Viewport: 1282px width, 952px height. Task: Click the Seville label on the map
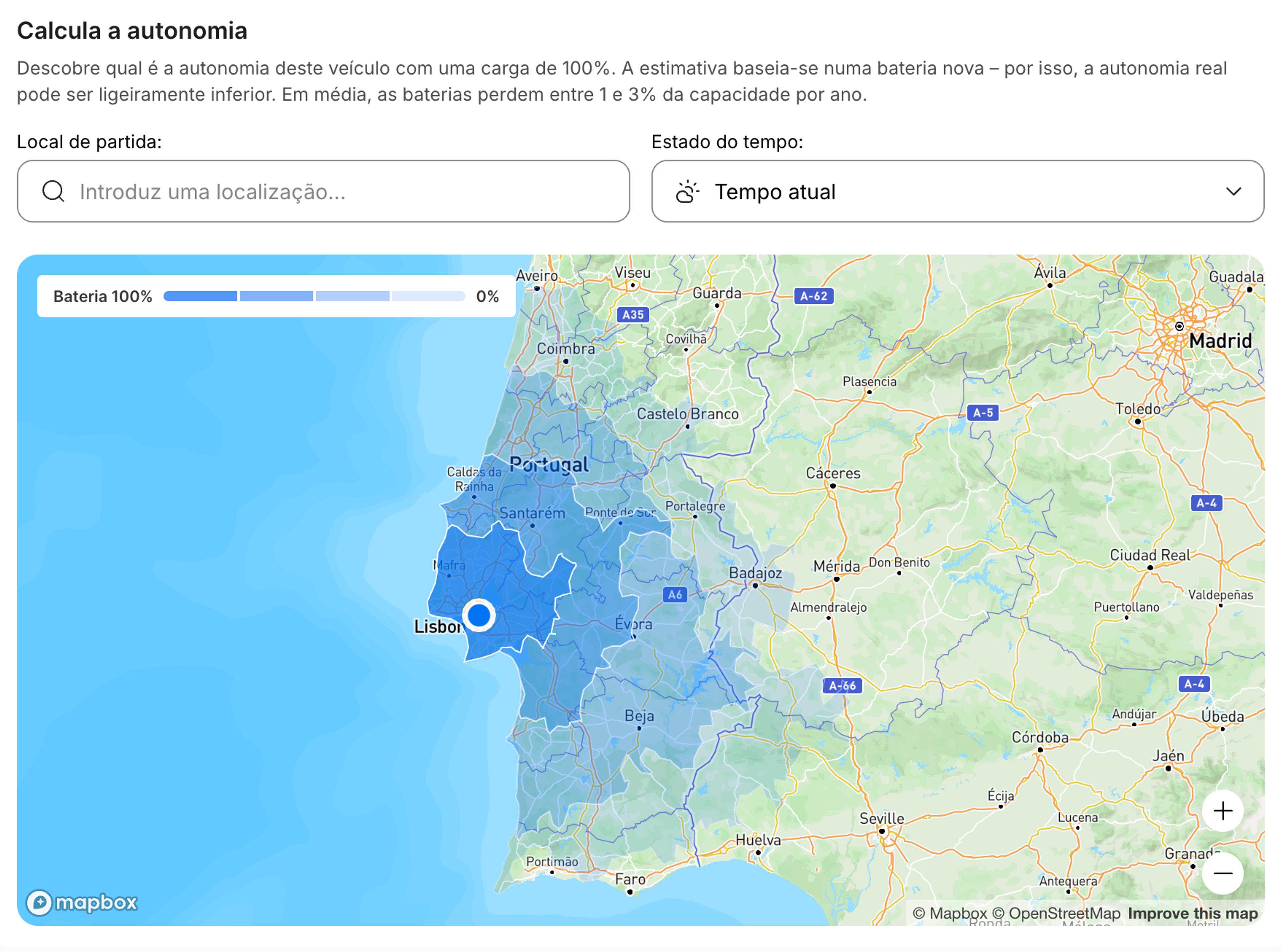tap(881, 818)
